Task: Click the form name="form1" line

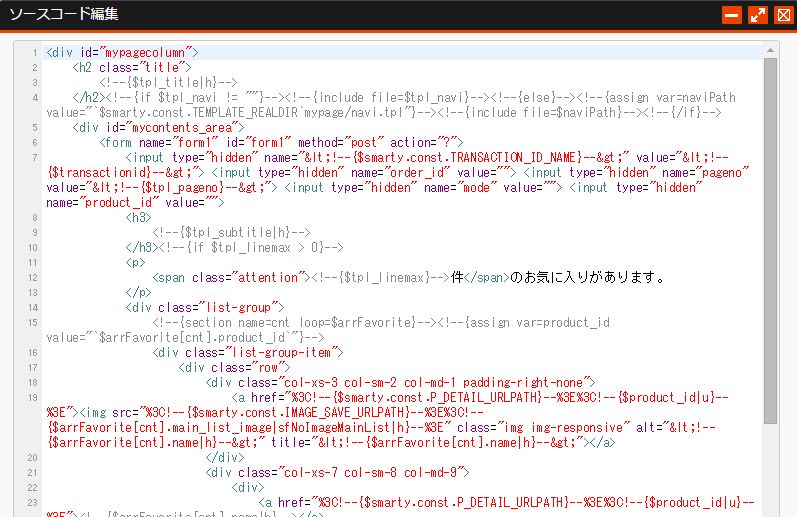Action: coord(281,142)
